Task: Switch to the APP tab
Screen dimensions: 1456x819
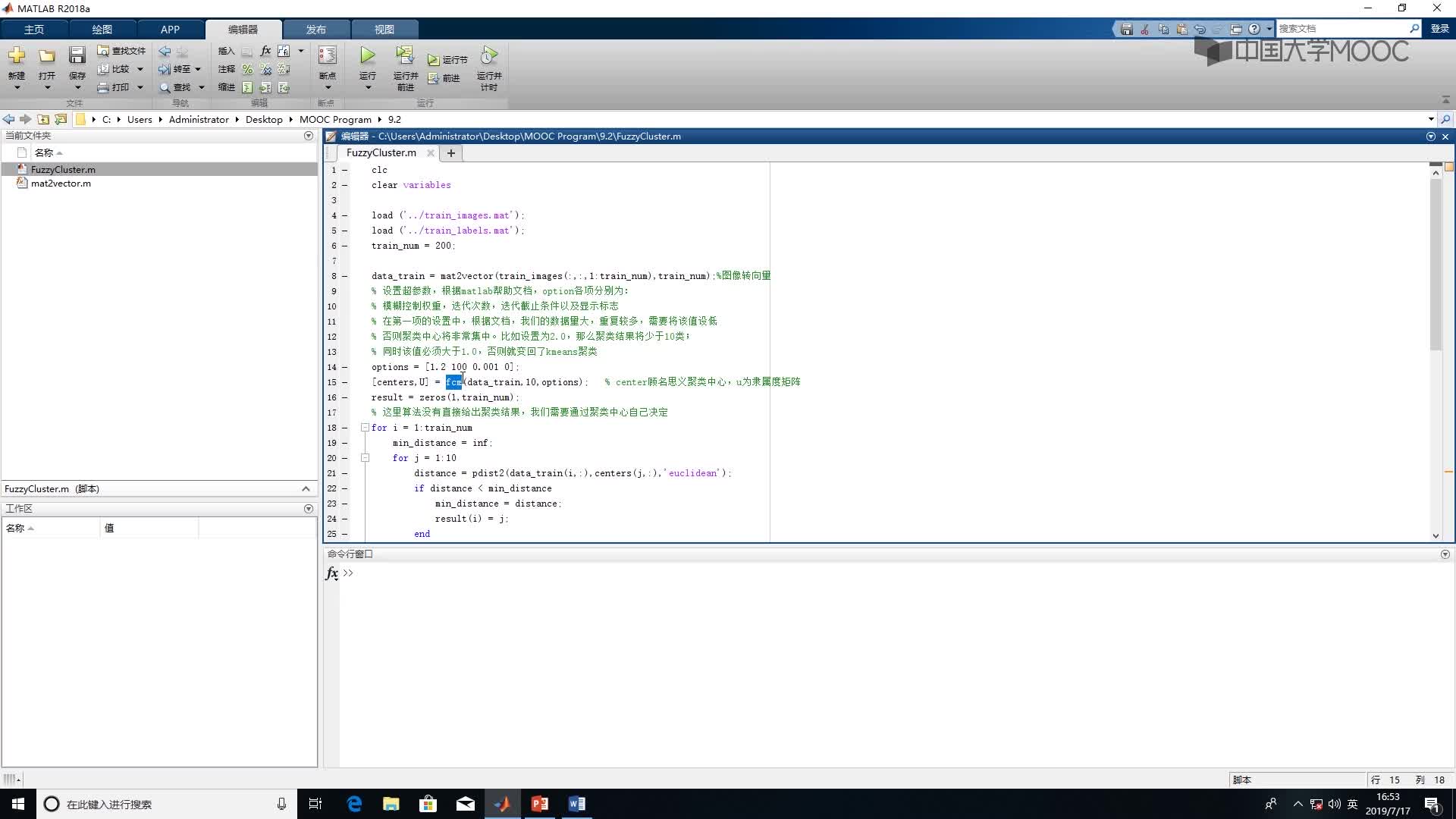Action: click(x=170, y=29)
